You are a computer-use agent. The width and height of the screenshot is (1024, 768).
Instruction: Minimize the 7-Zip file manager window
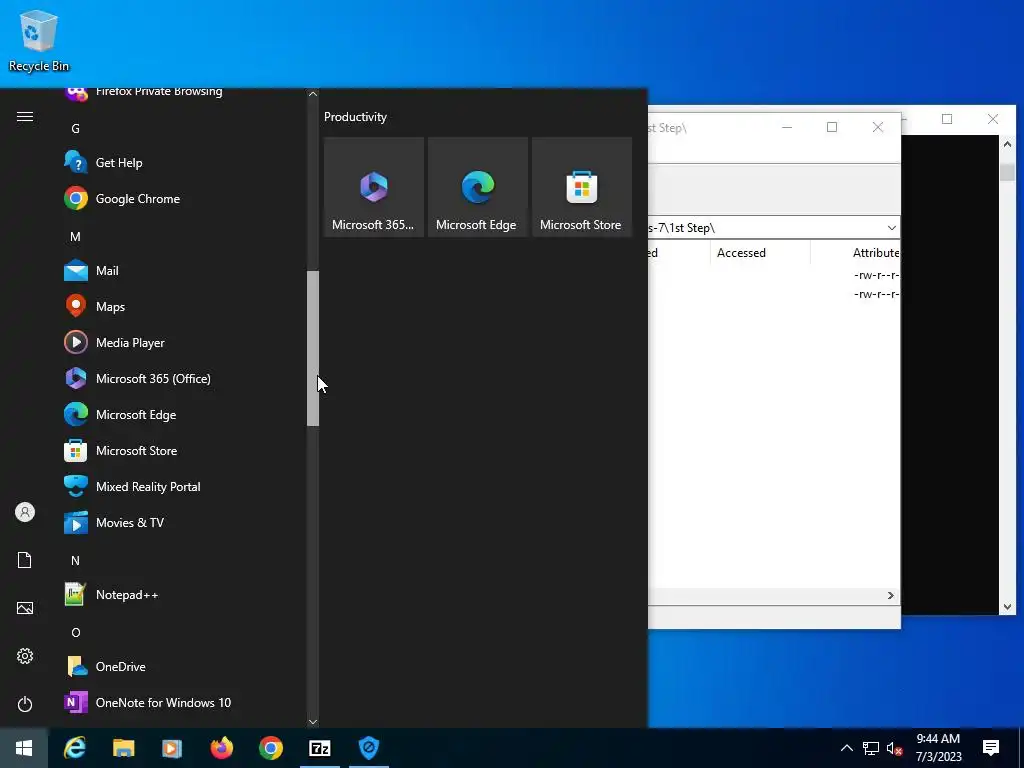coord(787,127)
